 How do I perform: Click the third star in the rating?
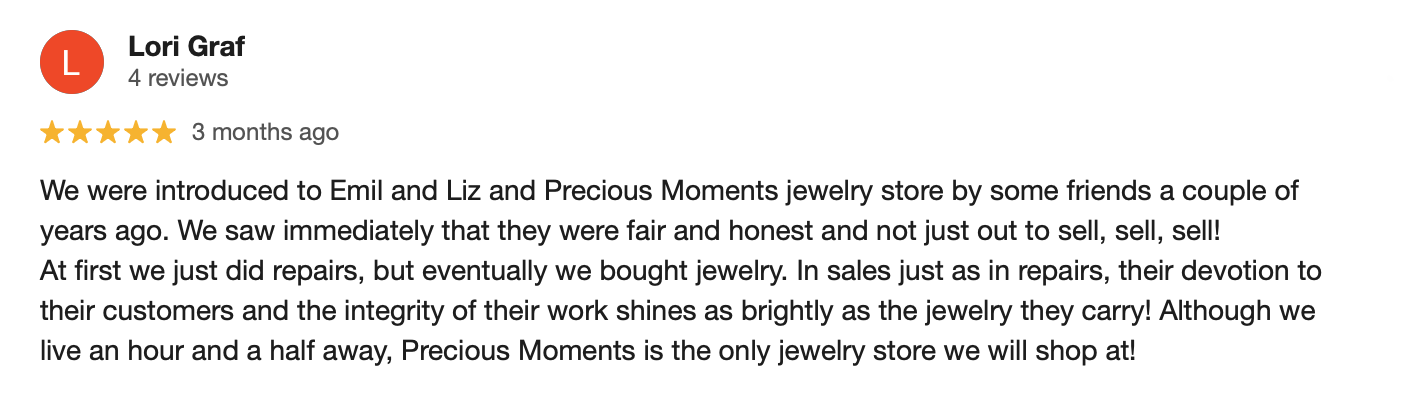tap(108, 132)
